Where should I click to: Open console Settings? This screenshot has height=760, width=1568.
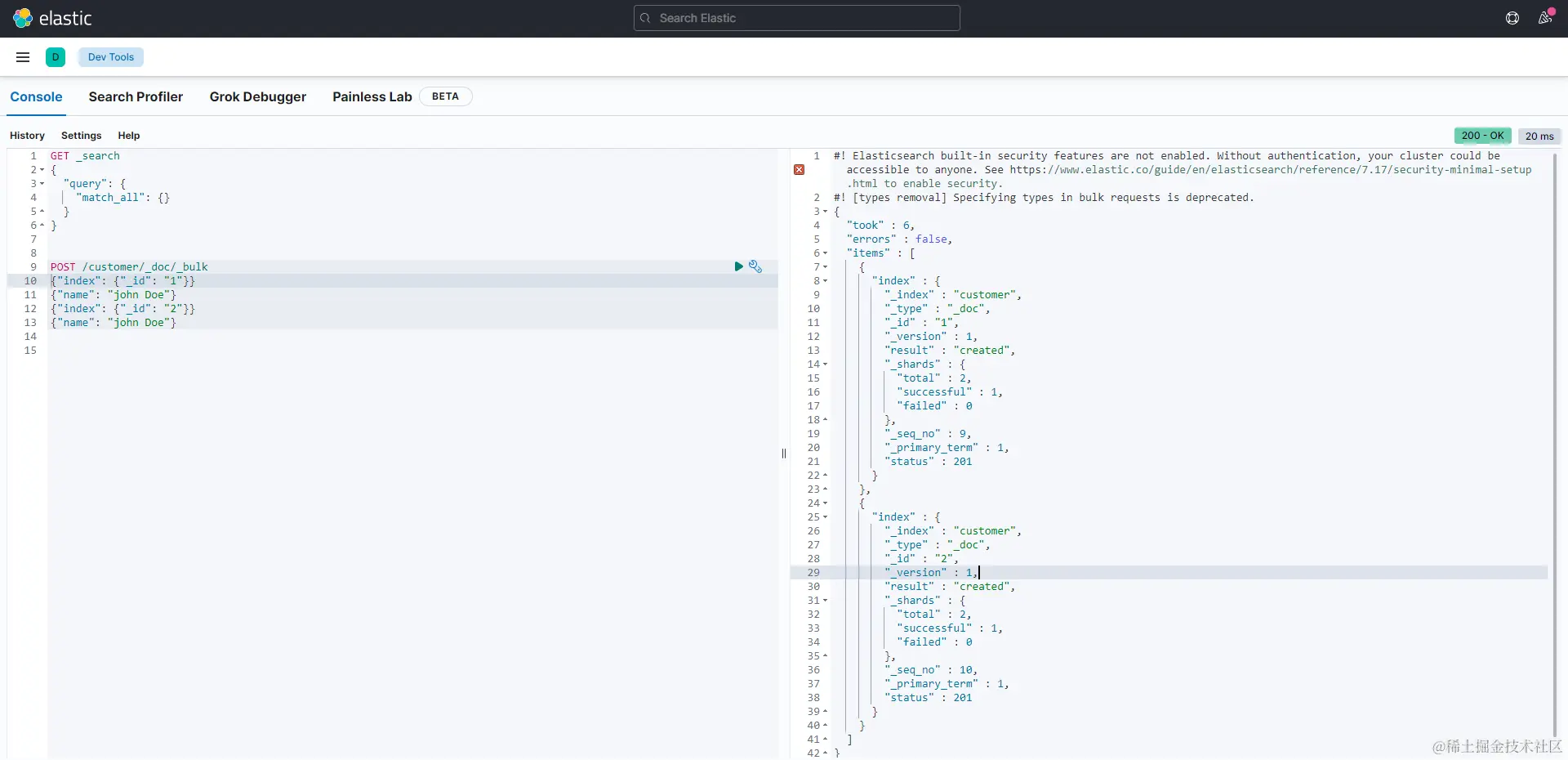click(x=82, y=136)
